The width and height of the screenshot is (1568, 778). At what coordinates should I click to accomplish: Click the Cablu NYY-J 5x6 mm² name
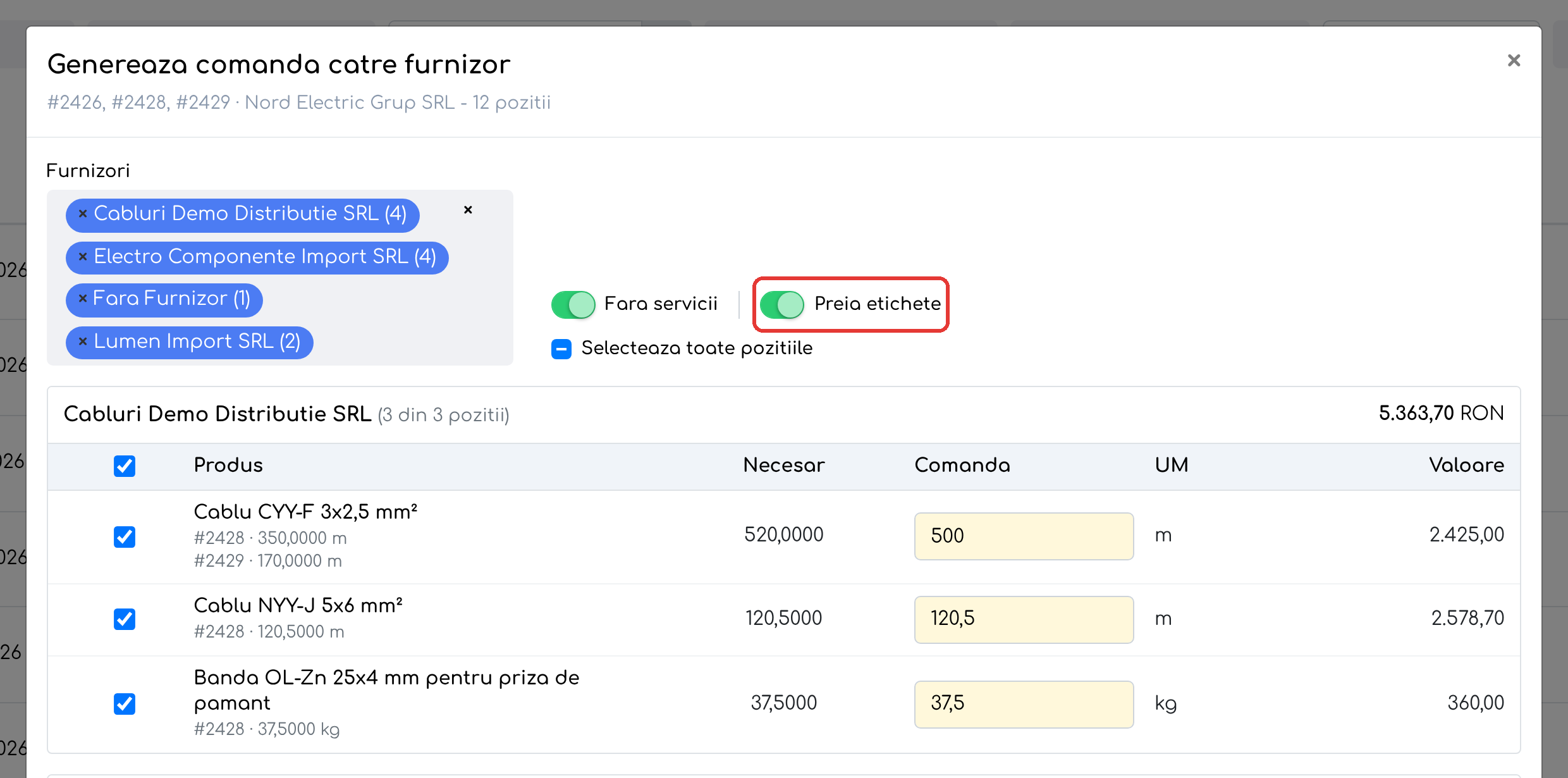coord(298,605)
